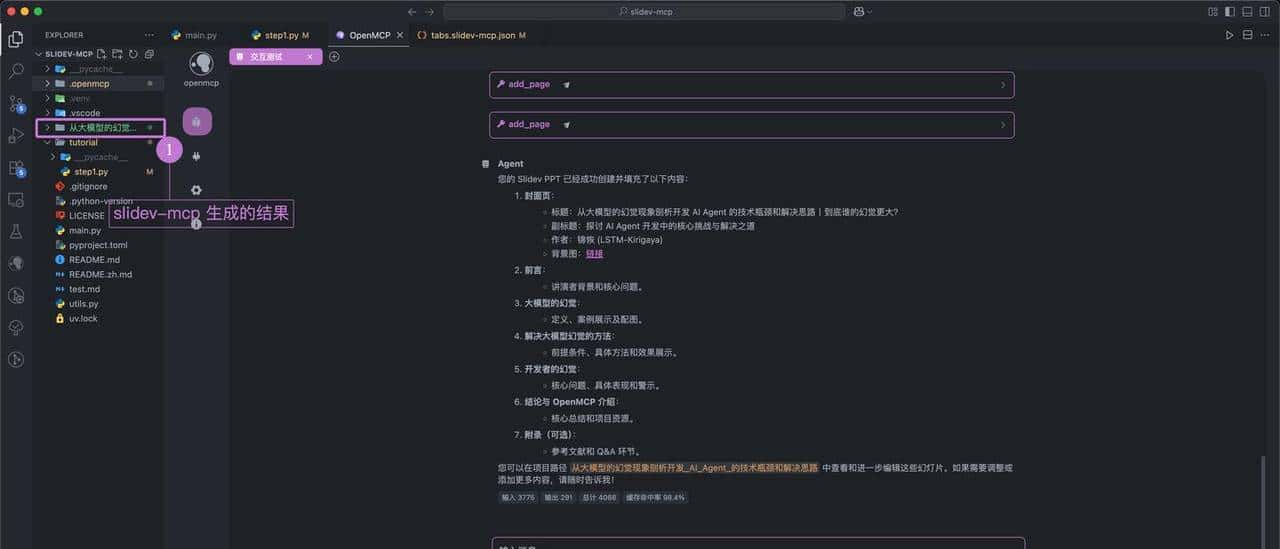Open the Copilot icon in title bar
The height and width of the screenshot is (549, 1280).
click(858, 11)
